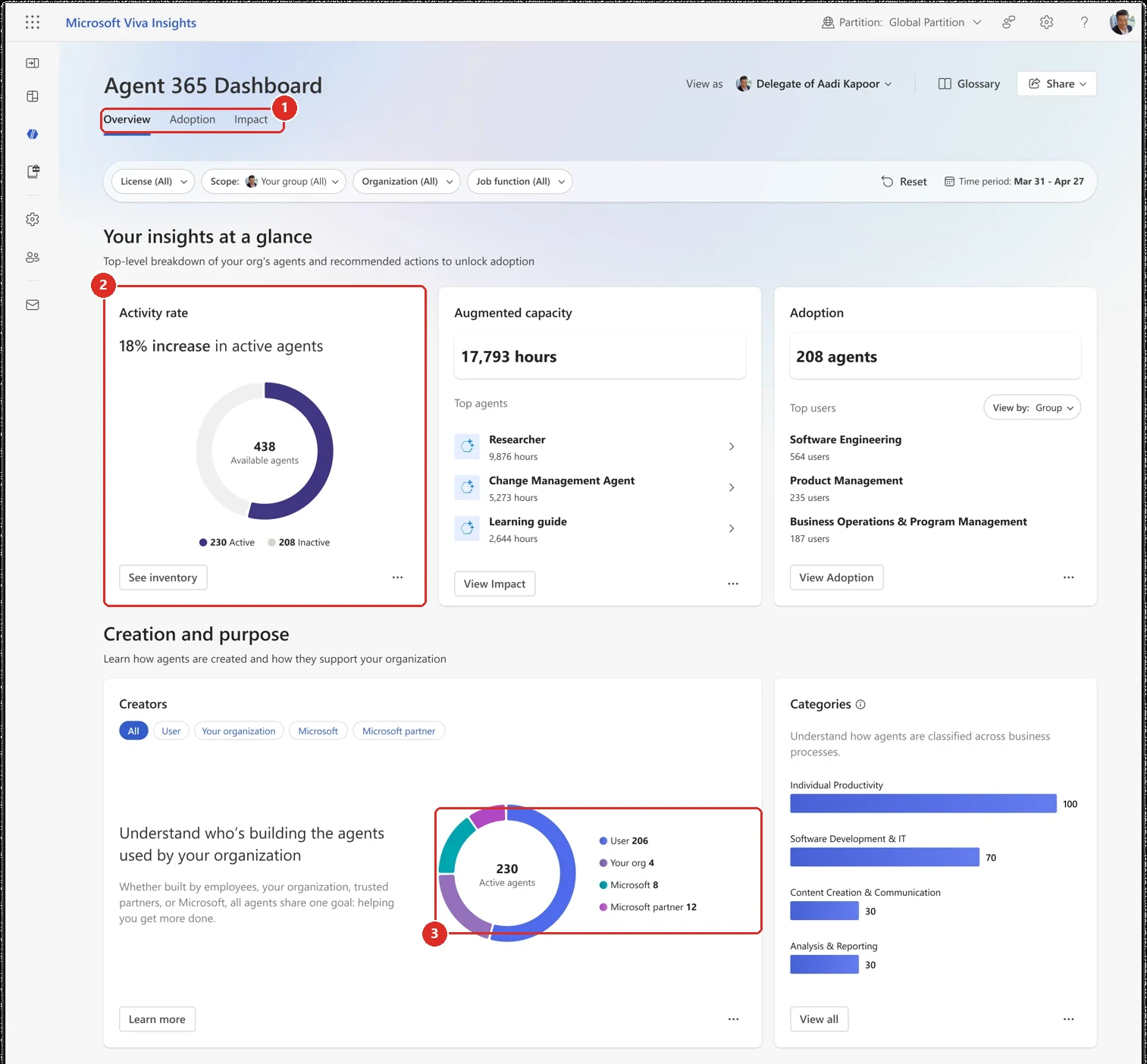The image size is (1147, 1064).
Task: Open the settings gear in the top header
Action: pyautogui.click(x=1047, y=23)
